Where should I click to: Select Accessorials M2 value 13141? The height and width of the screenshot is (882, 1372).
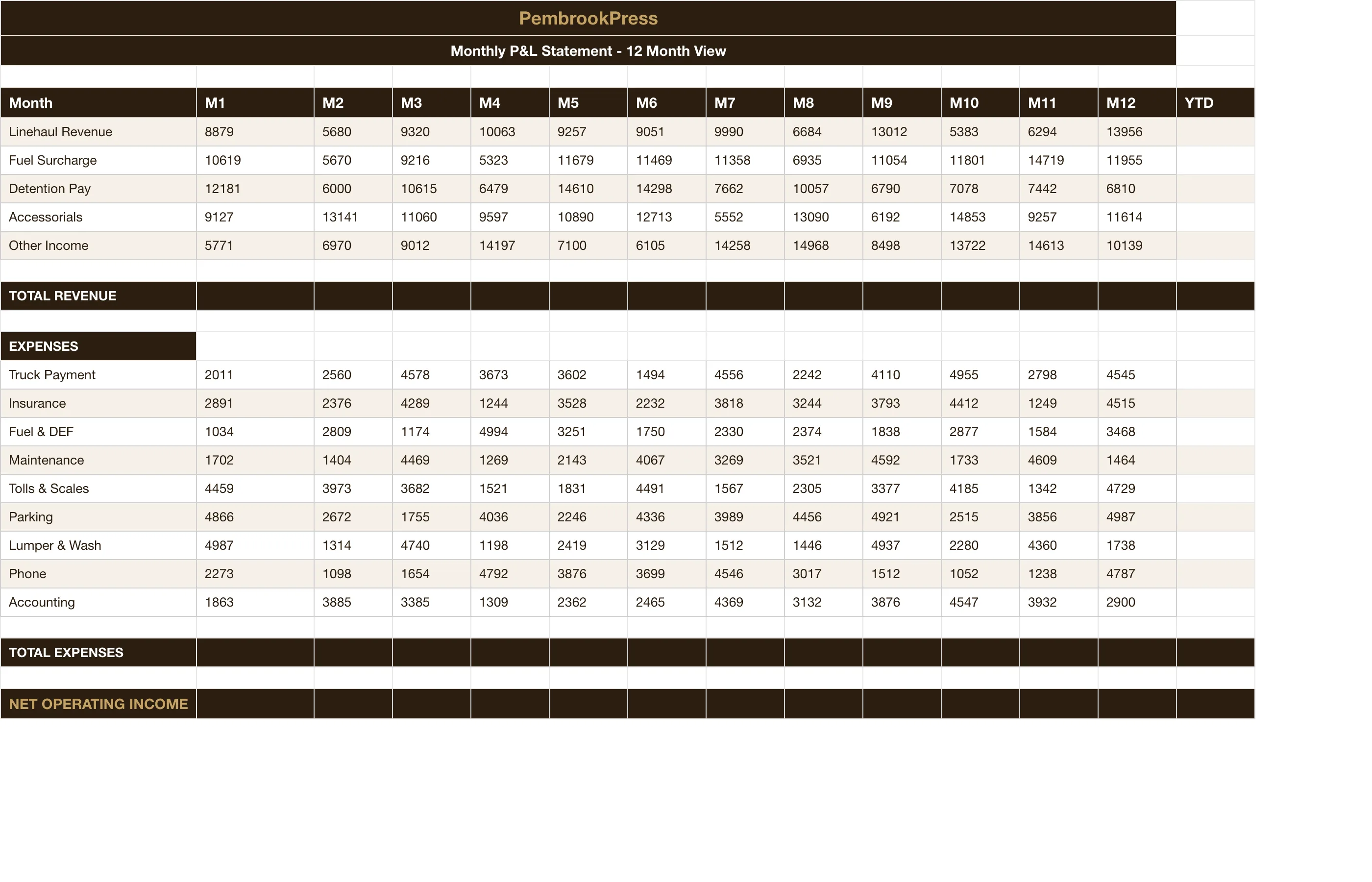pyautogui.click(x=353, y=217)
